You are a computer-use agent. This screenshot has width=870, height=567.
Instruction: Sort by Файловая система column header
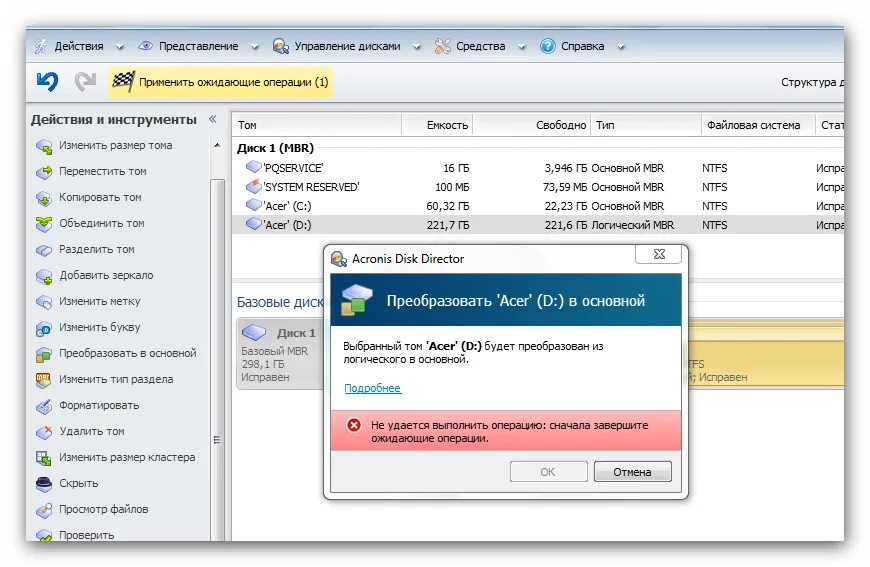point(758,125)
